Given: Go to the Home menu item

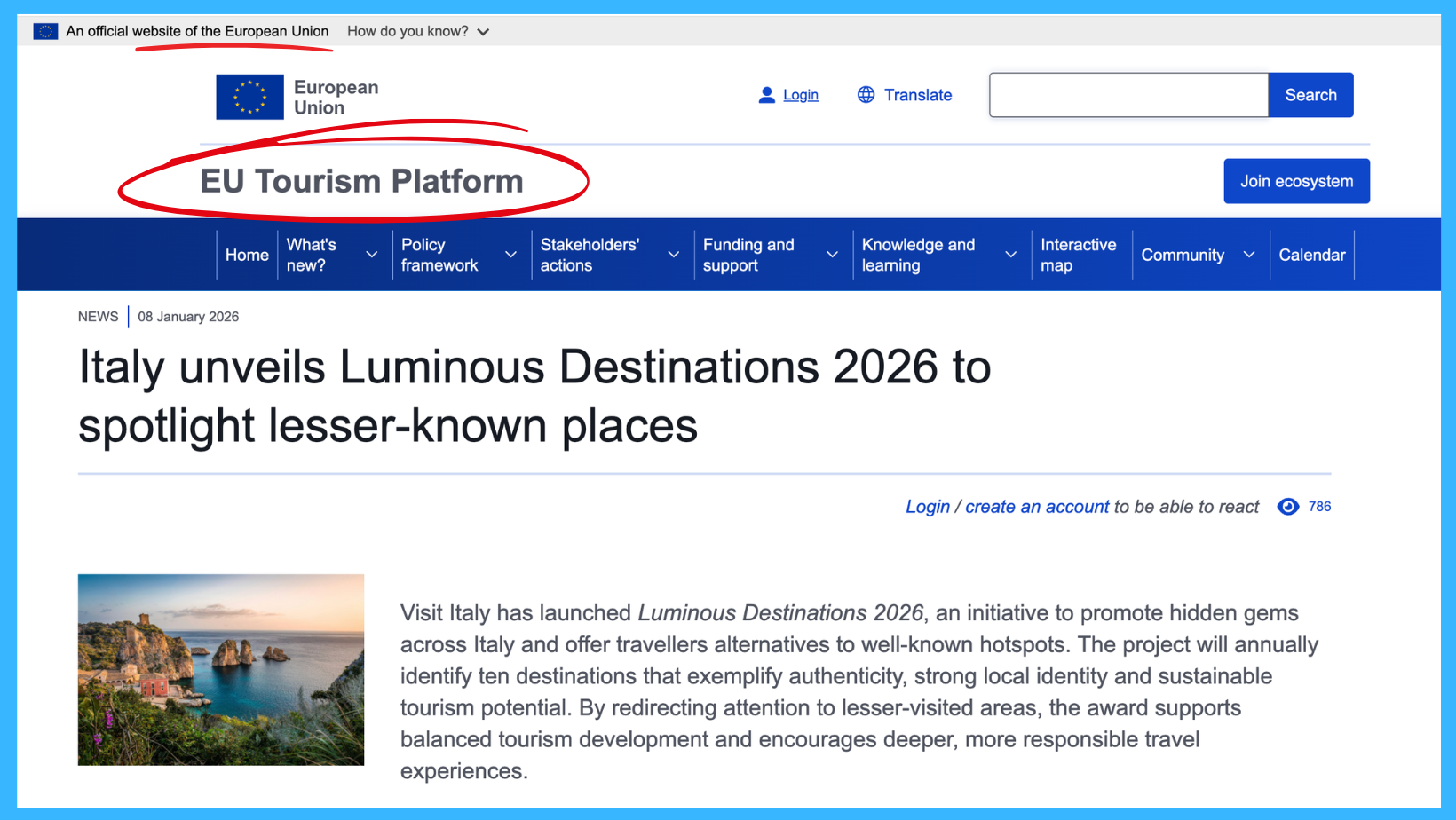Looking at the screenshot, I should [x=247, y=255].
